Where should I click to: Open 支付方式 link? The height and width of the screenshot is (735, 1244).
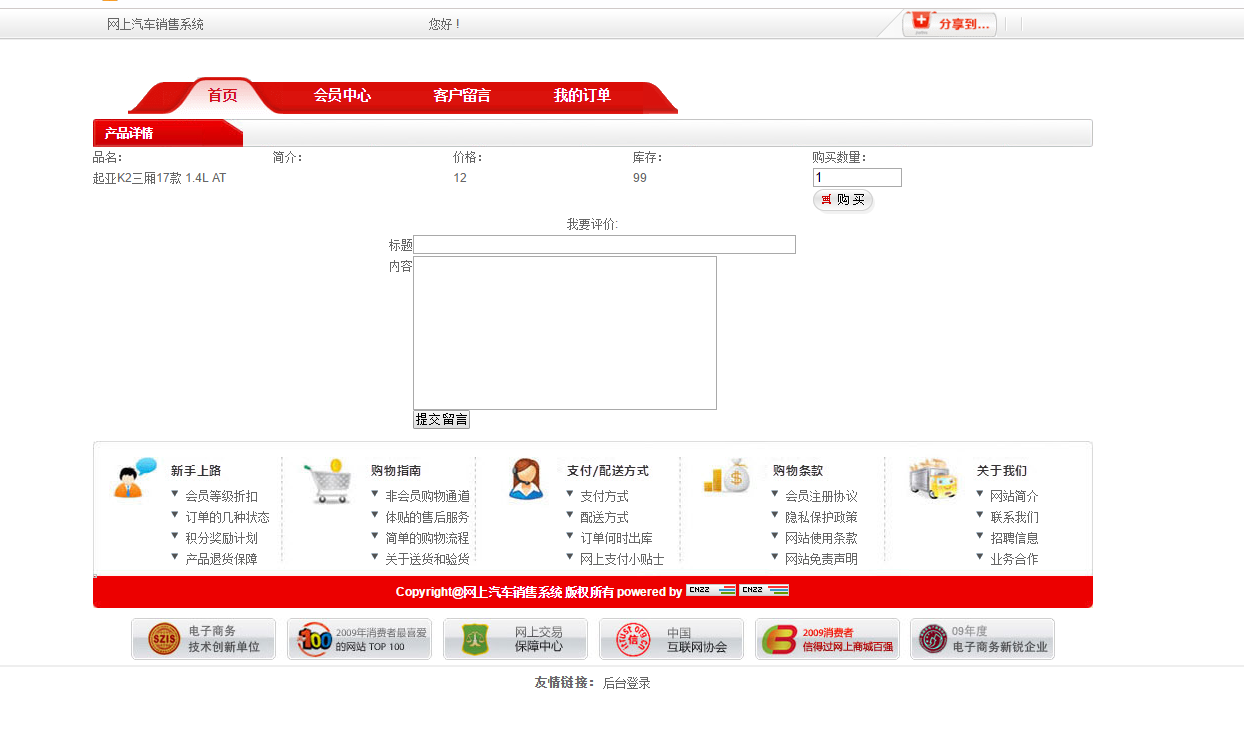(604, 496)
